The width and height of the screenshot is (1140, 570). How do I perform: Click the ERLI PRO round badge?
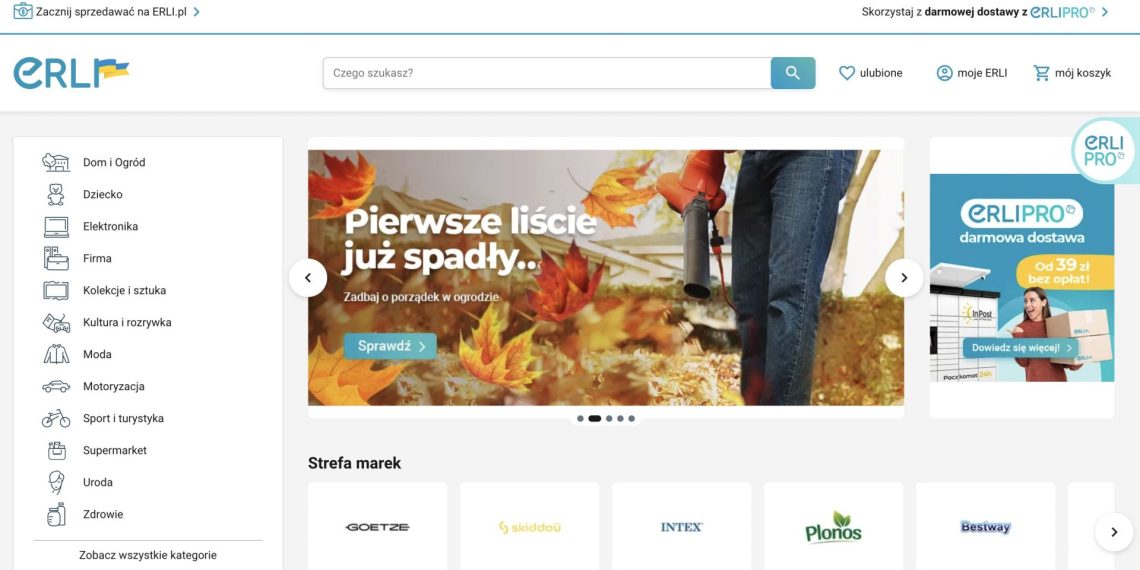pos(1104,151)
